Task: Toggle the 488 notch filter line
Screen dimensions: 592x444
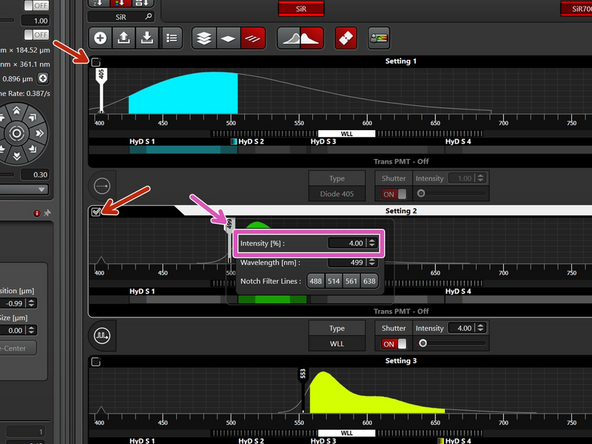Action: [316, 281]
